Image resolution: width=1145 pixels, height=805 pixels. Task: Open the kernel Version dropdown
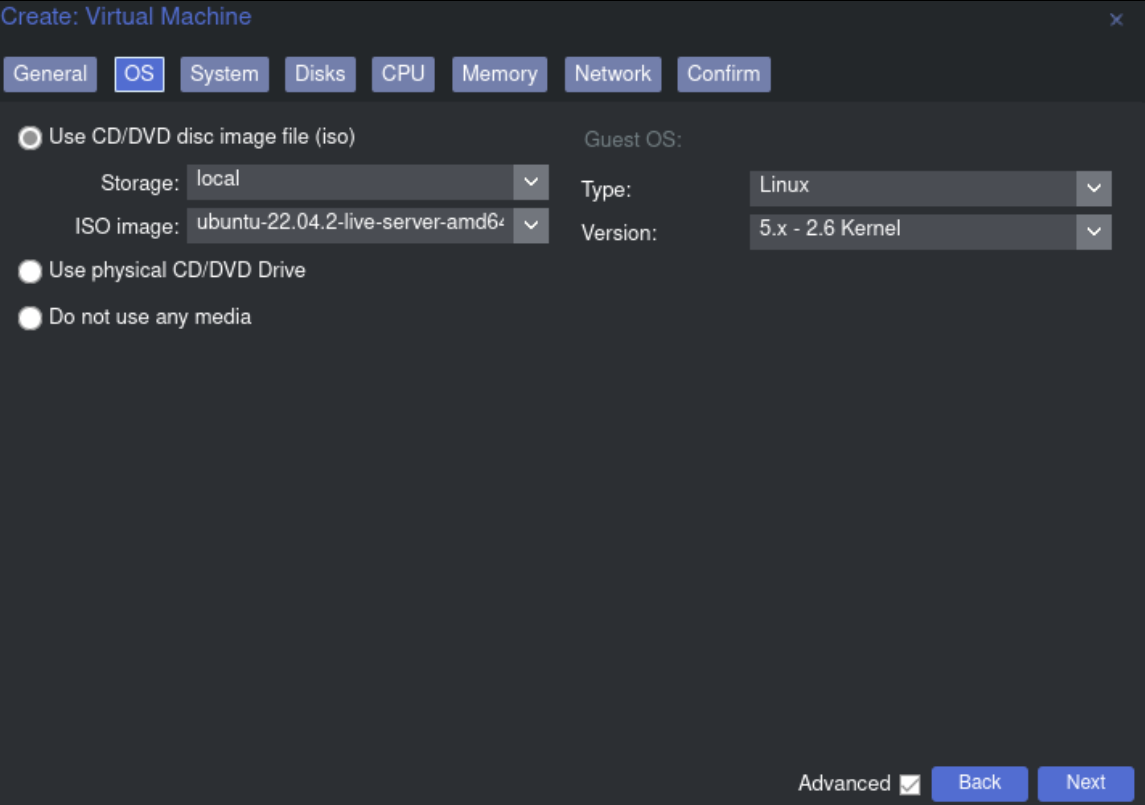1093,232
